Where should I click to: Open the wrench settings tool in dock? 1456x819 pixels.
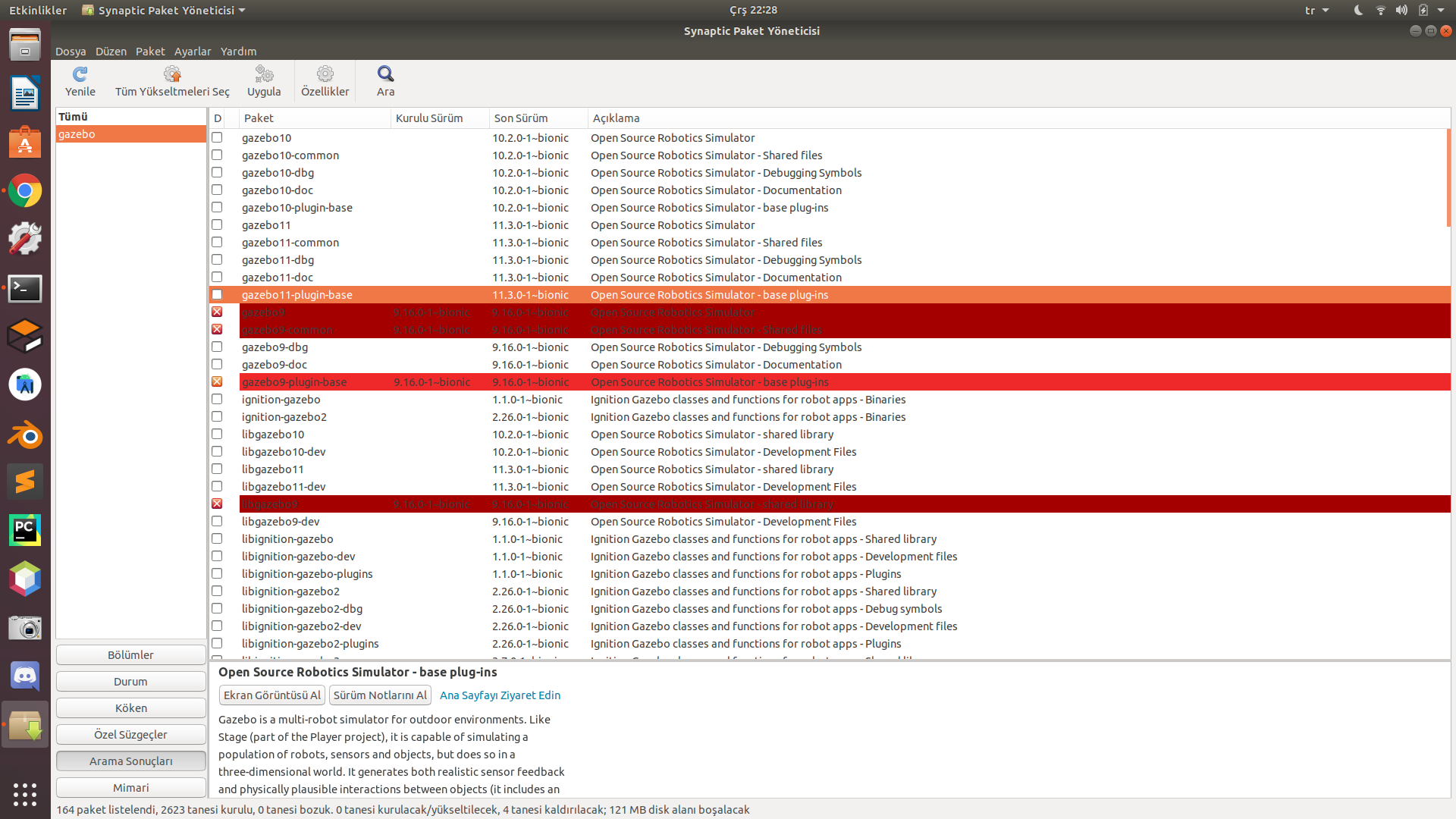click(25, 239)
